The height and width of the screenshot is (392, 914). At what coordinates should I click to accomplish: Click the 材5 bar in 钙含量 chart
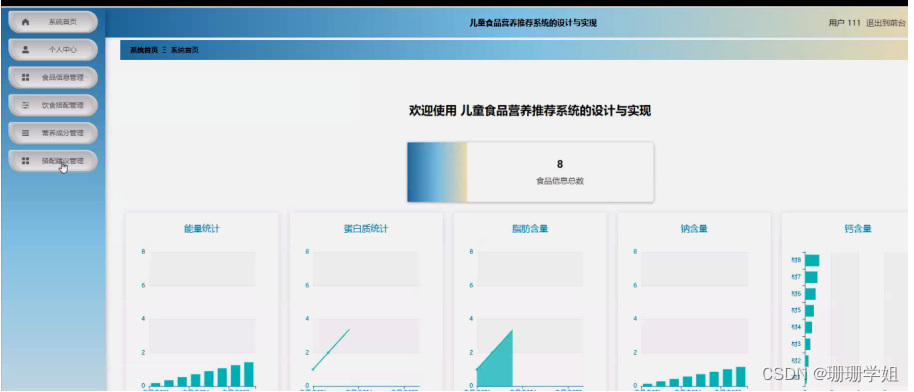(809, 311)
